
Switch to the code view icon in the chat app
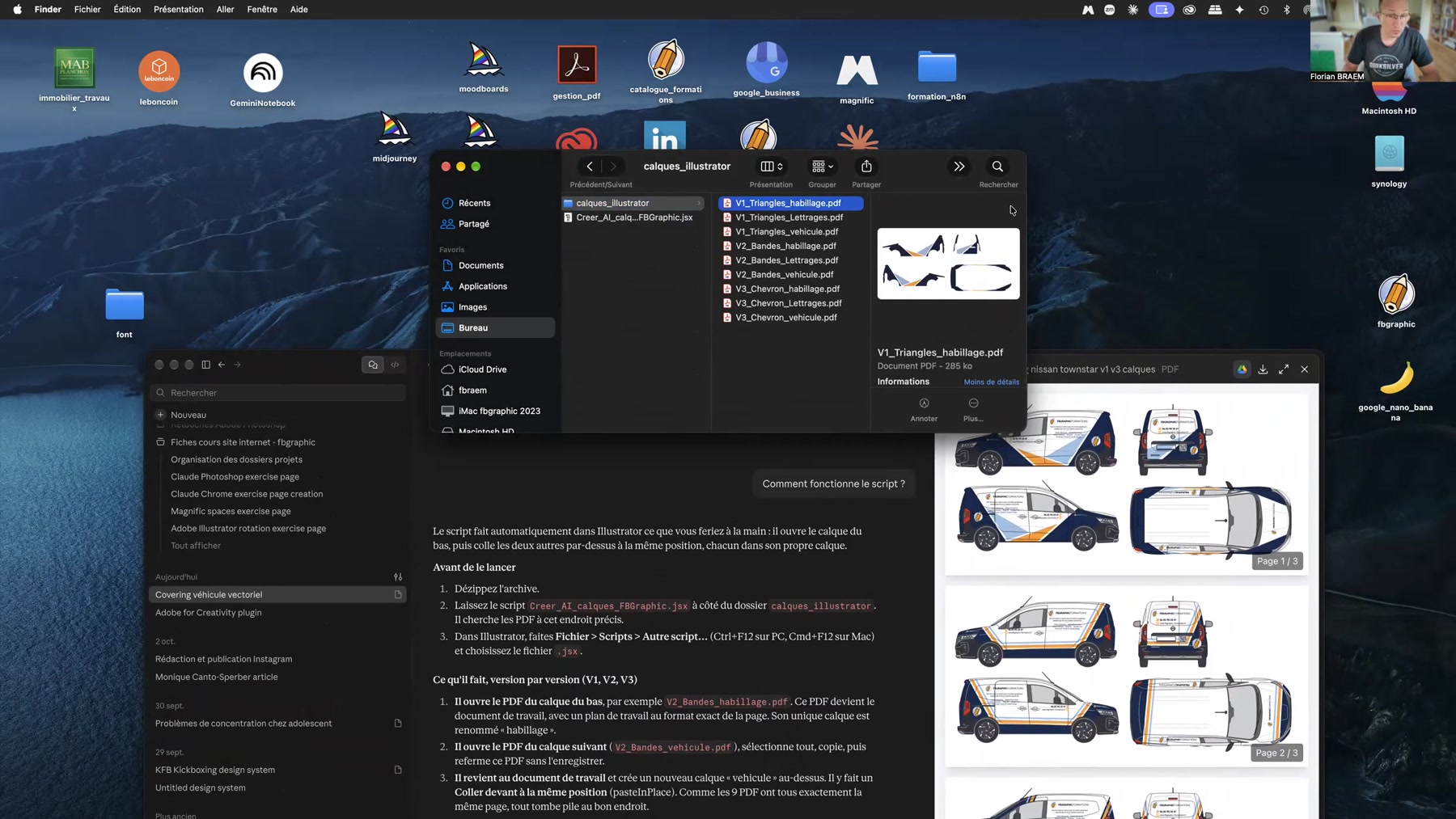(x=395, y=365)
